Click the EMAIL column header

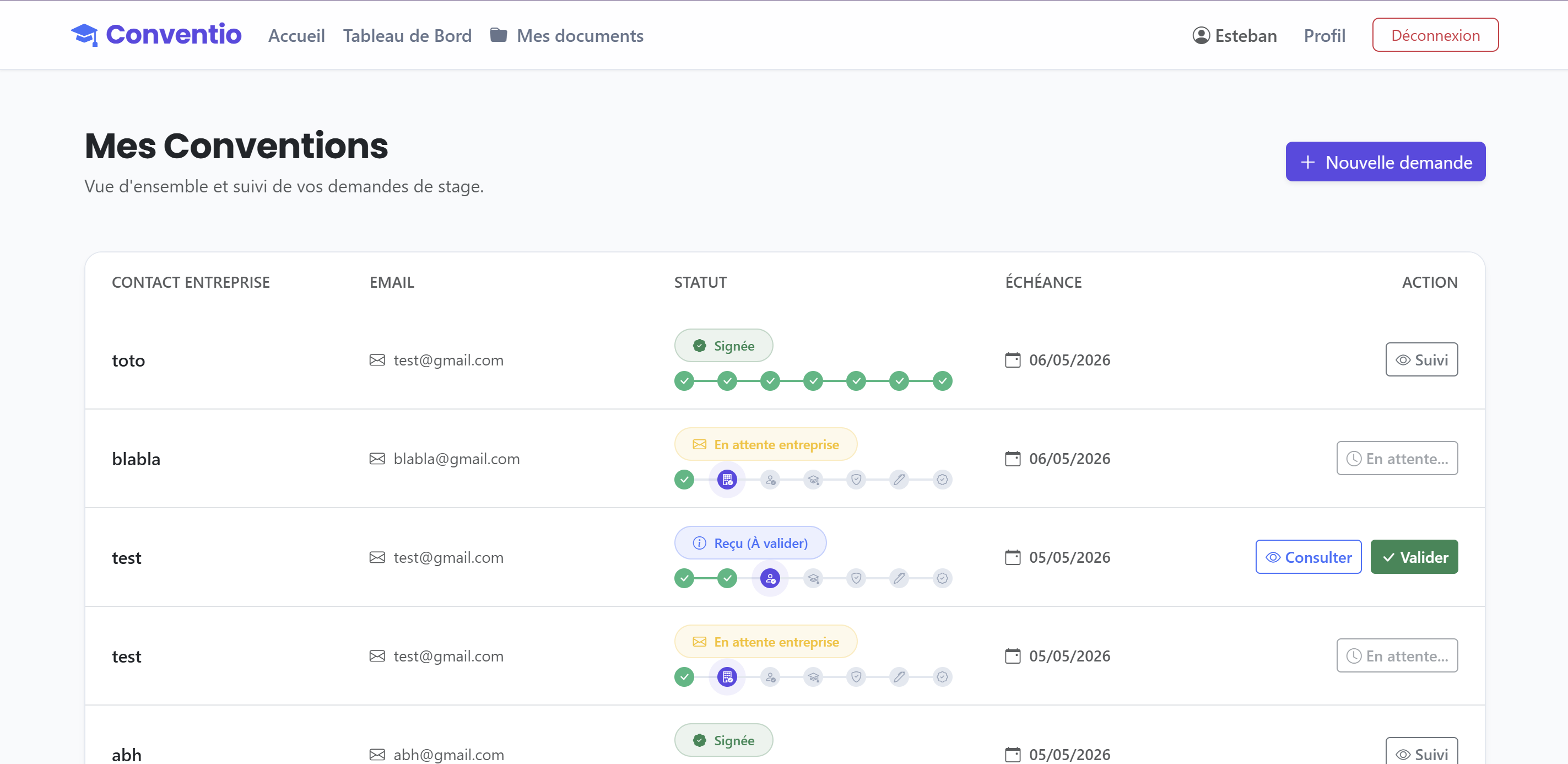(392, 282)
